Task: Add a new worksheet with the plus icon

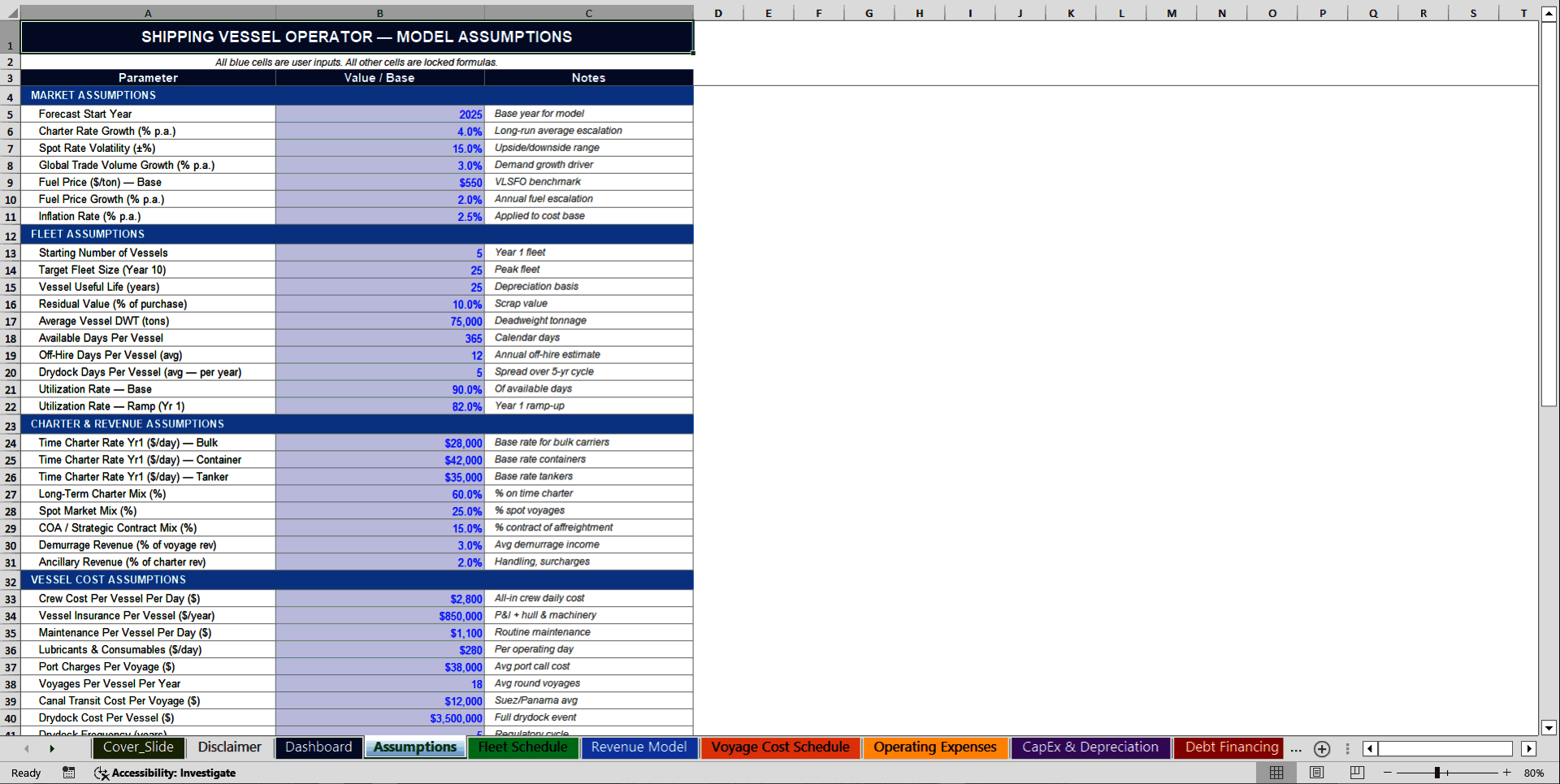Action: click(1322, 748)
